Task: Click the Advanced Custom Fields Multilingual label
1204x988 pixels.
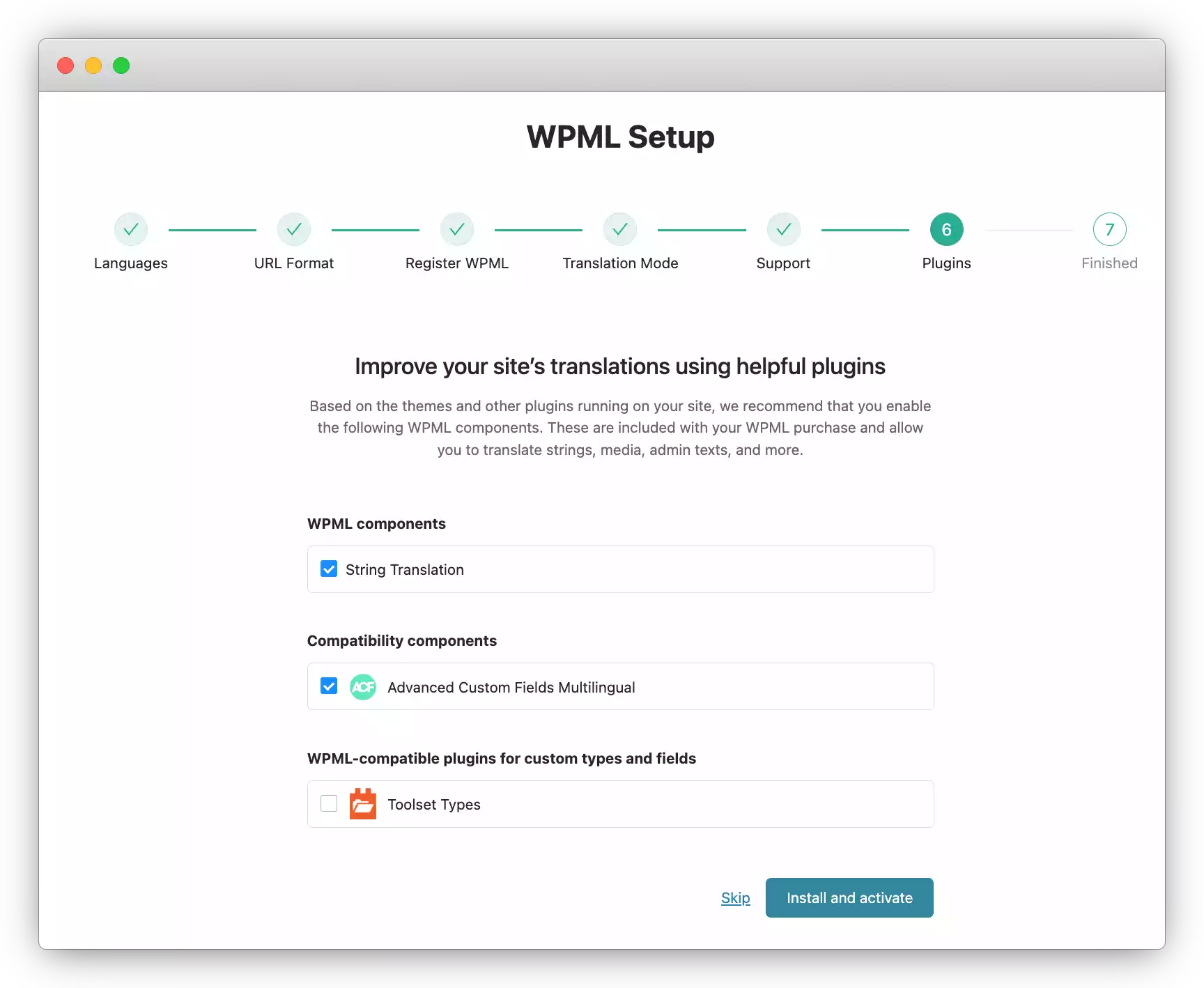Action: click(x=511, y=688)
